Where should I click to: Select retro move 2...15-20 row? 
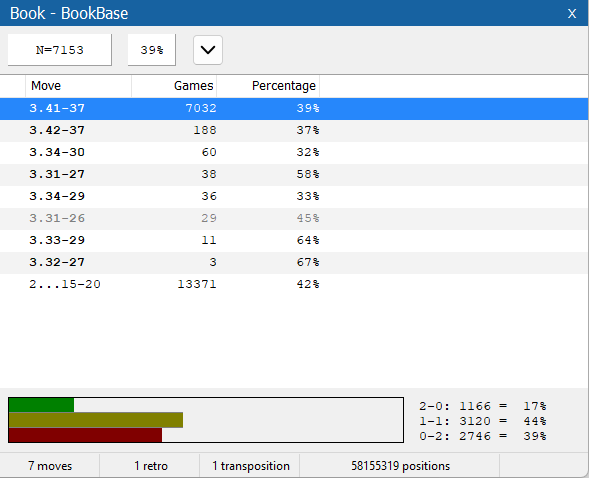(x=294, y=284)
